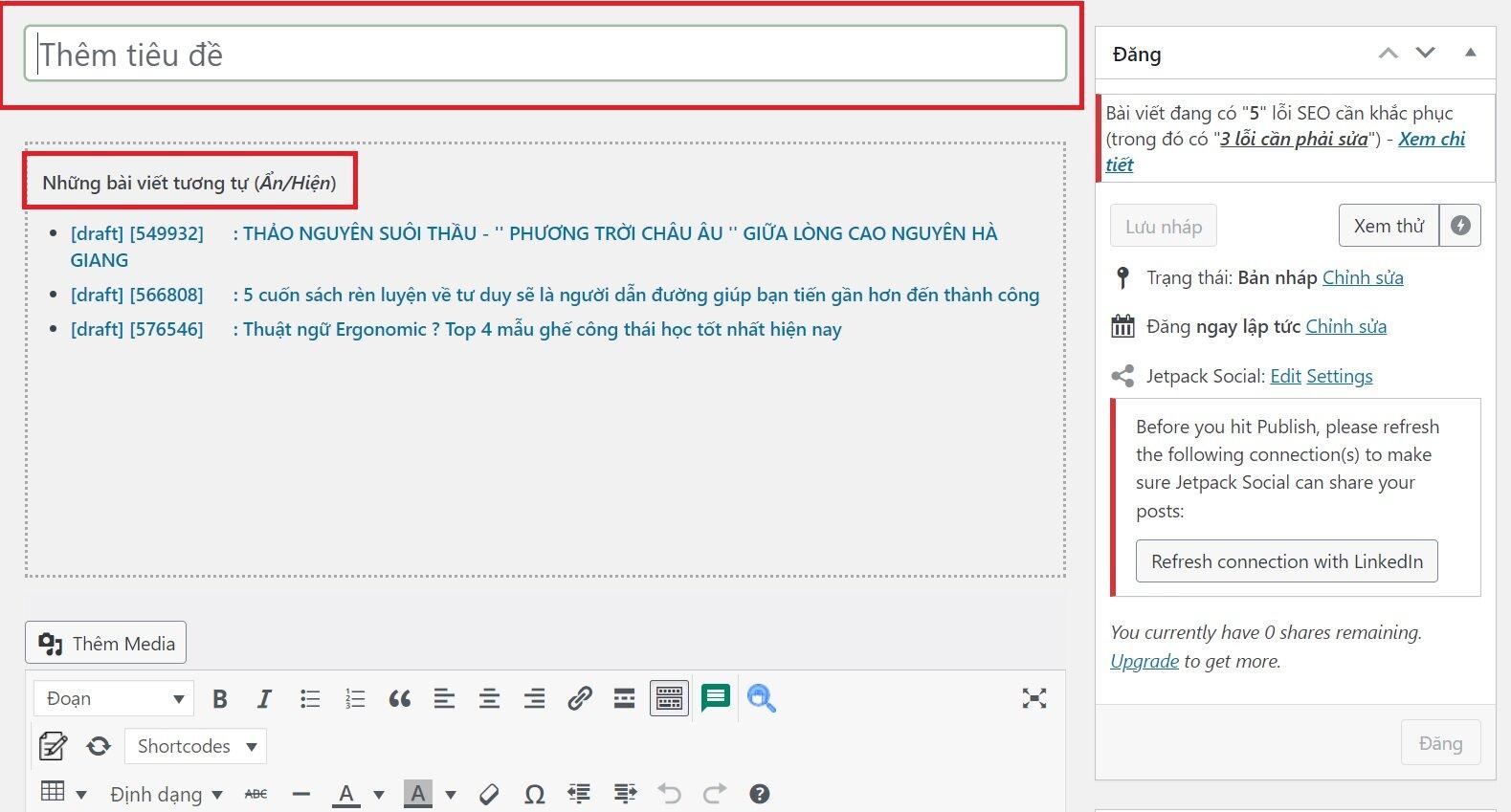Enter distraction-free fullscreen mode
The image size is (1511, 812).
pyautogui.click(x=1033, y=699)
